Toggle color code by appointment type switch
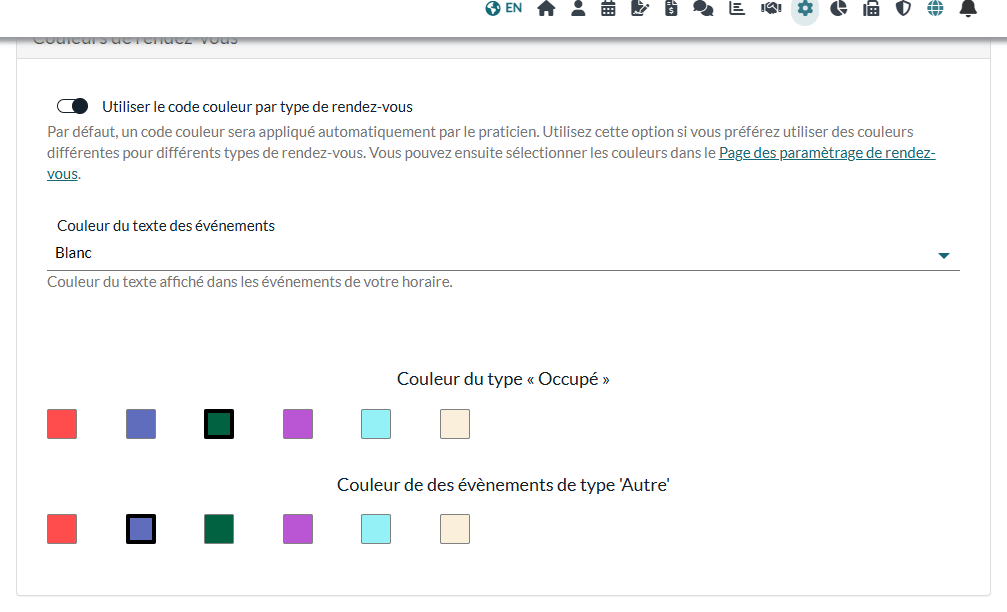The image size is (1007, 612). [73, 106]
